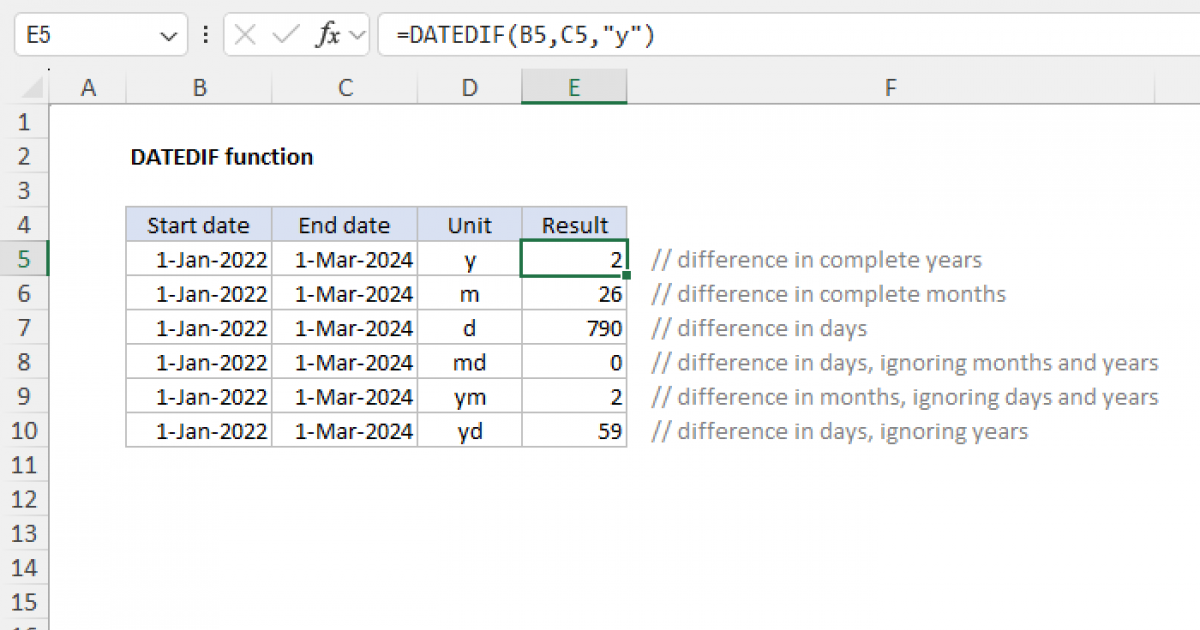Cancel the formula entry with the X icon
Image resolution: width=1200 pixels, height=630 pixels.
click(x=243, y=33)
